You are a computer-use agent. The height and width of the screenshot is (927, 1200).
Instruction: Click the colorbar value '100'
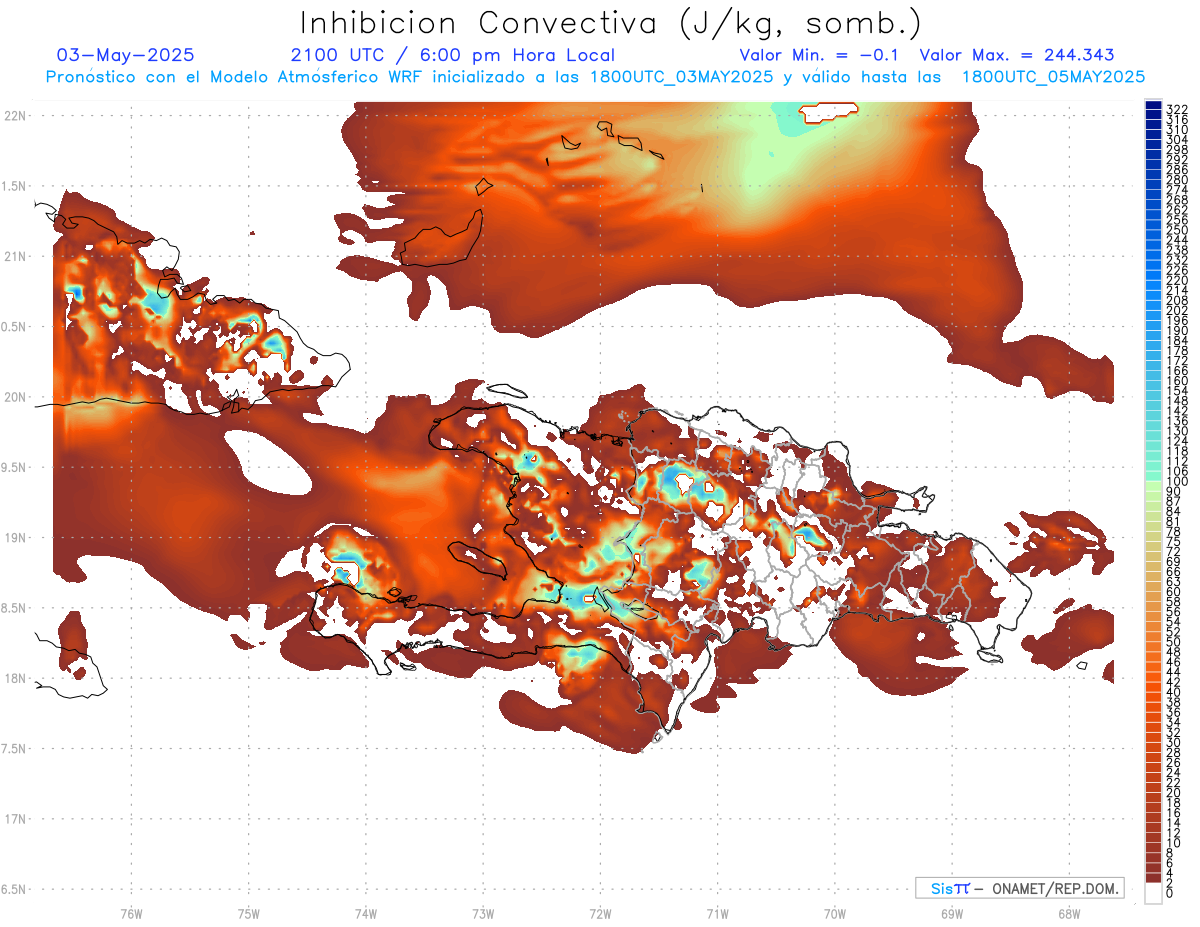click(1177, 482)
